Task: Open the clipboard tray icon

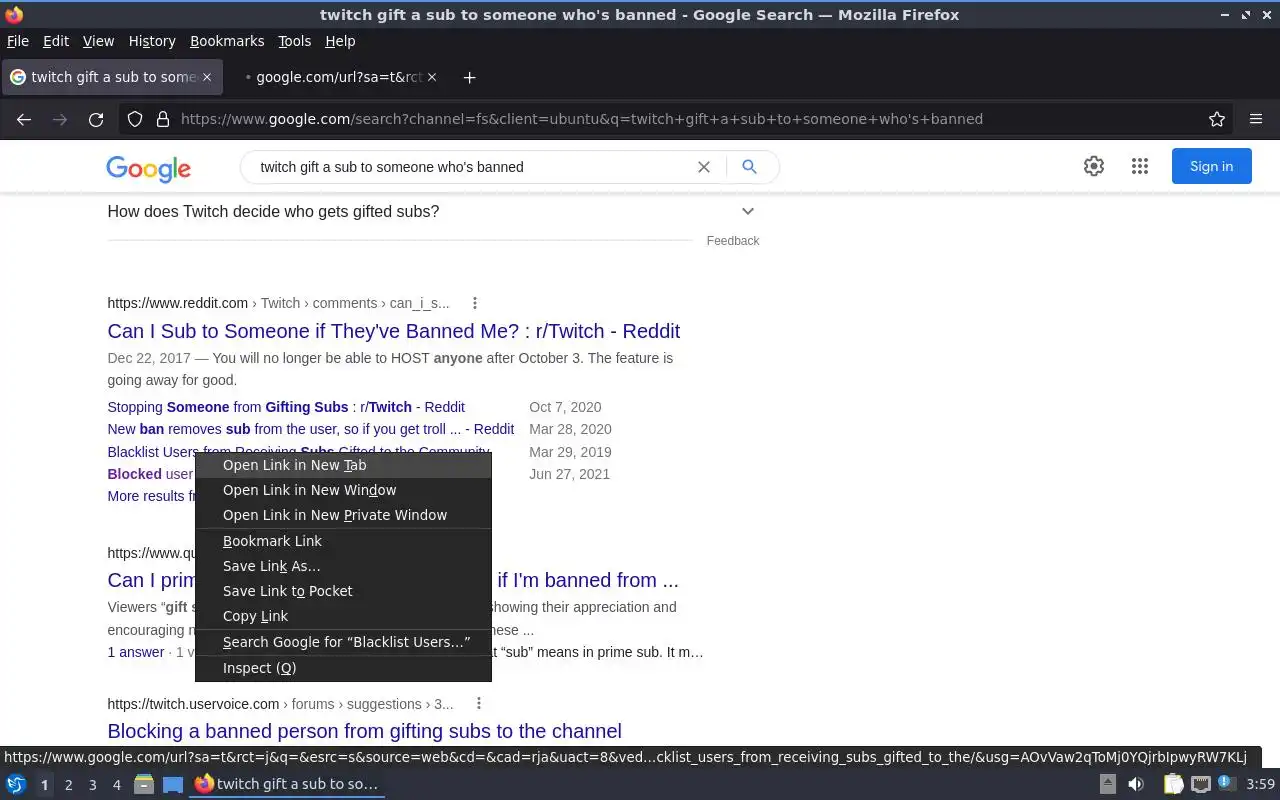Action: 1173,785
